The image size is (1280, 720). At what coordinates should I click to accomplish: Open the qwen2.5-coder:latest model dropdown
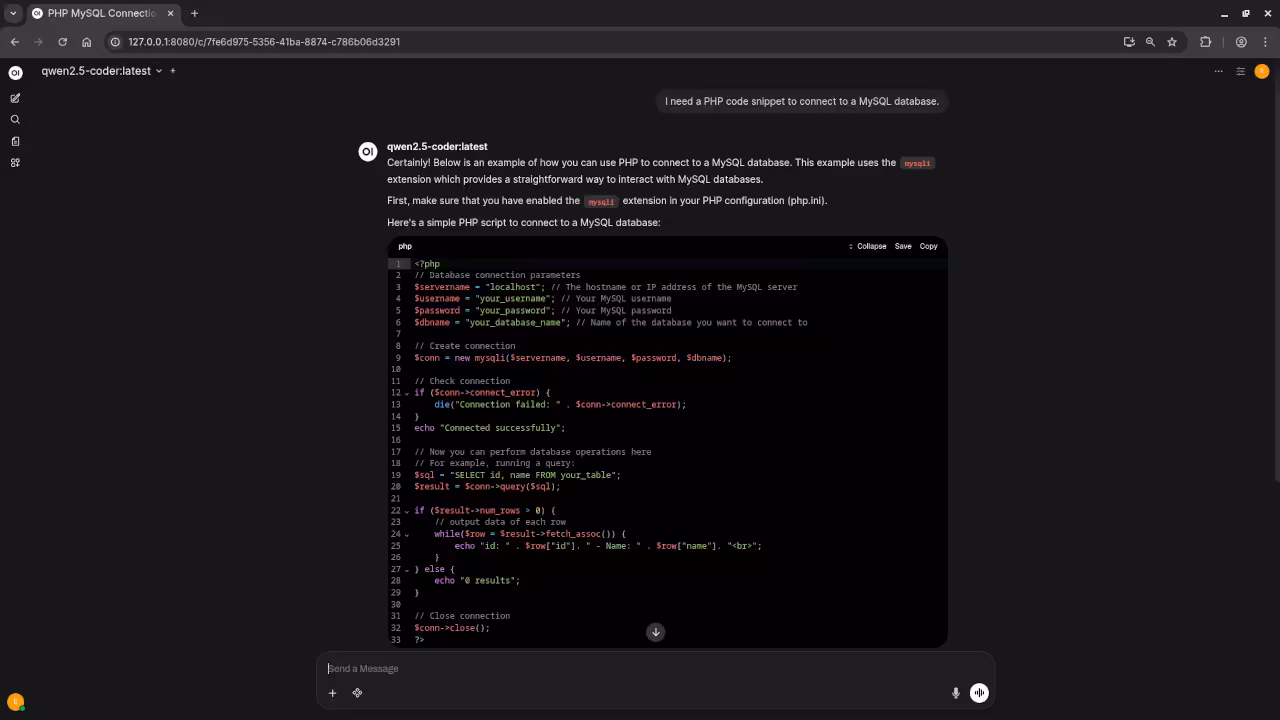click(x=97, y=71)
